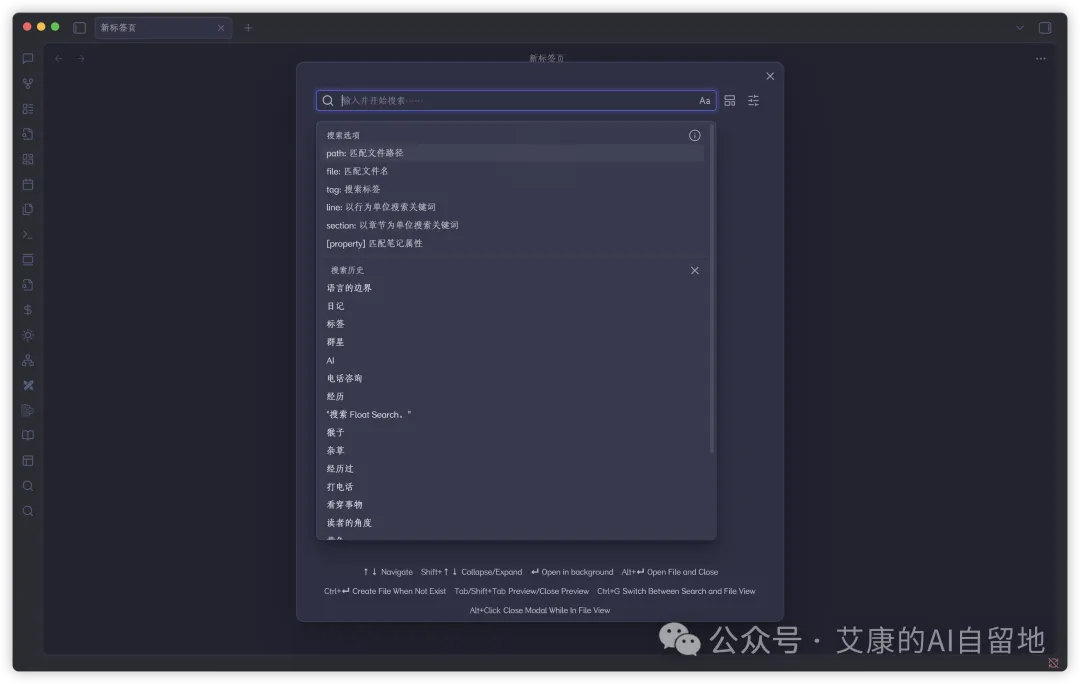Image resolution: width=1080 pixels, height=684 pixels.
Task: Add a new tab with the plus button
Action: click(248, 28)
